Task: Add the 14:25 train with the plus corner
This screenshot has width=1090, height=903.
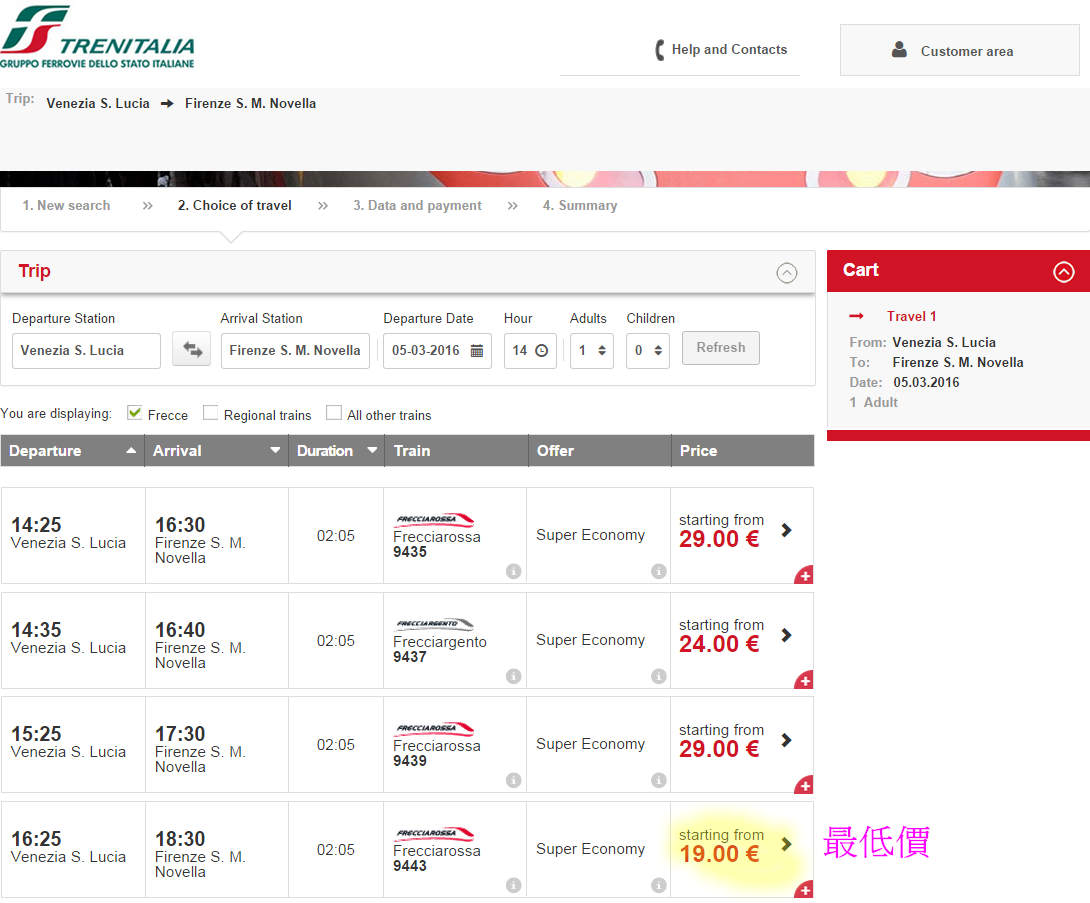Action: [x=805, y=576]
